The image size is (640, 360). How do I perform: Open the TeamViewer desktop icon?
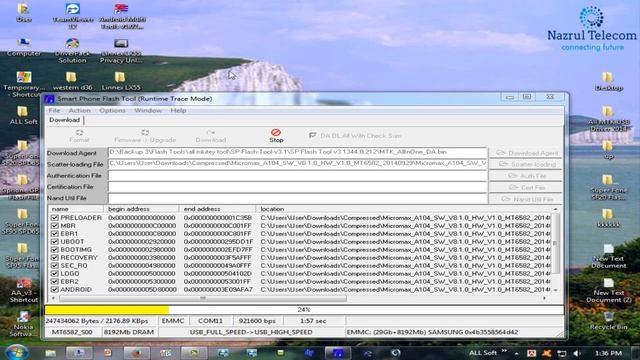click(x=73, y=16)
